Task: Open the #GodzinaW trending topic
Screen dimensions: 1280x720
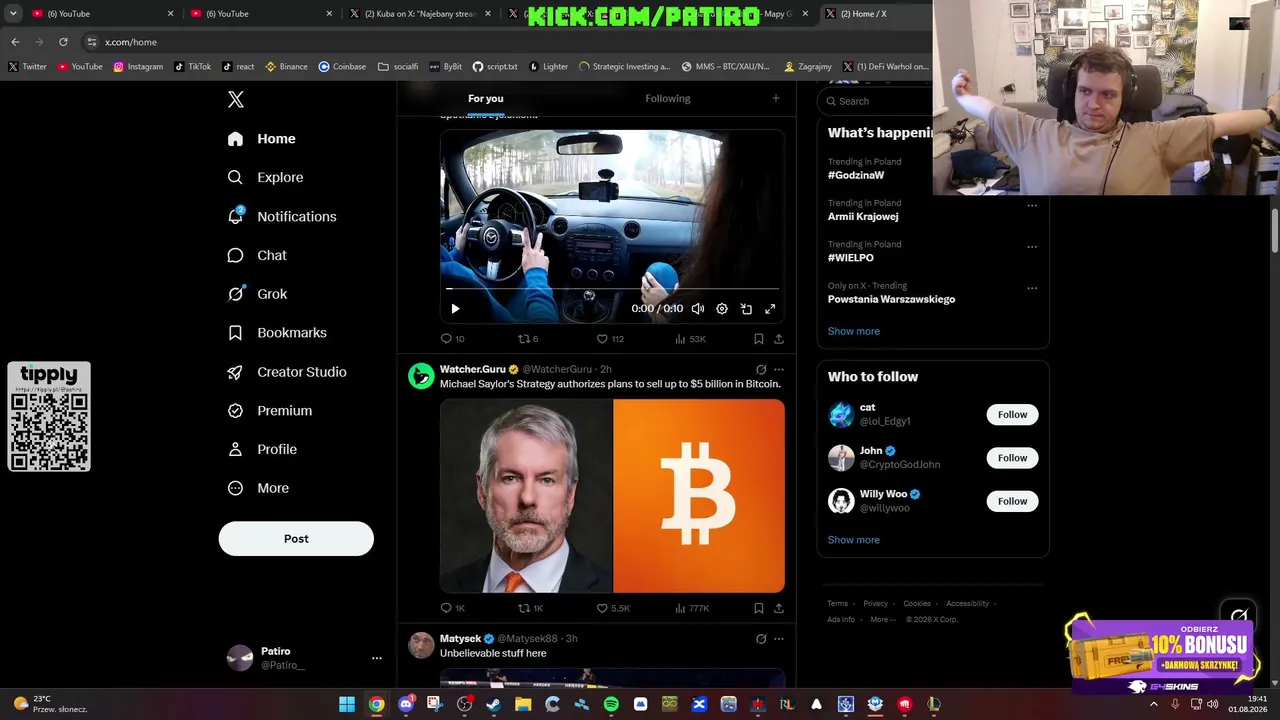Action: [856, 175]
